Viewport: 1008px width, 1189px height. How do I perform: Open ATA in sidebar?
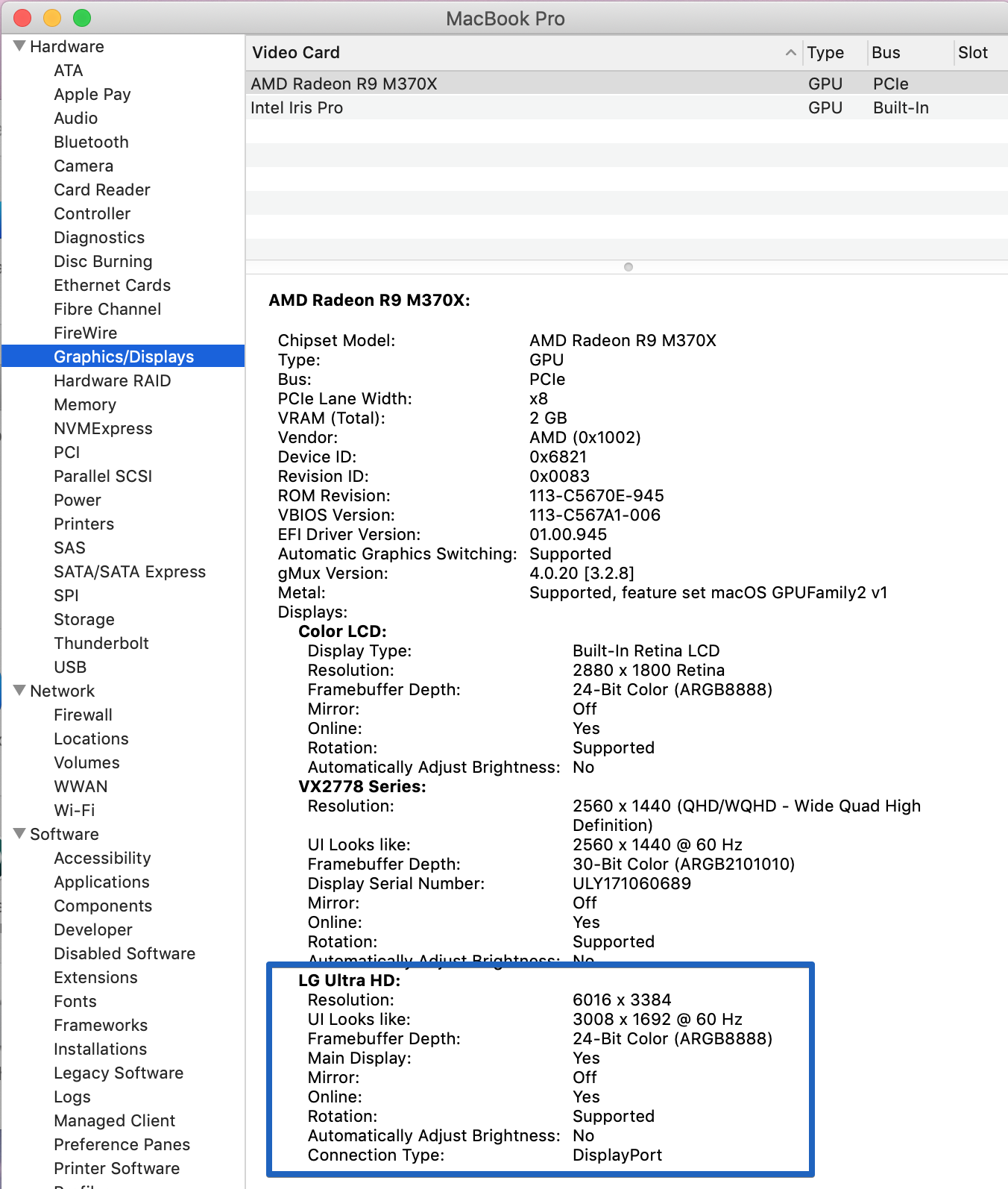point(69,70)
